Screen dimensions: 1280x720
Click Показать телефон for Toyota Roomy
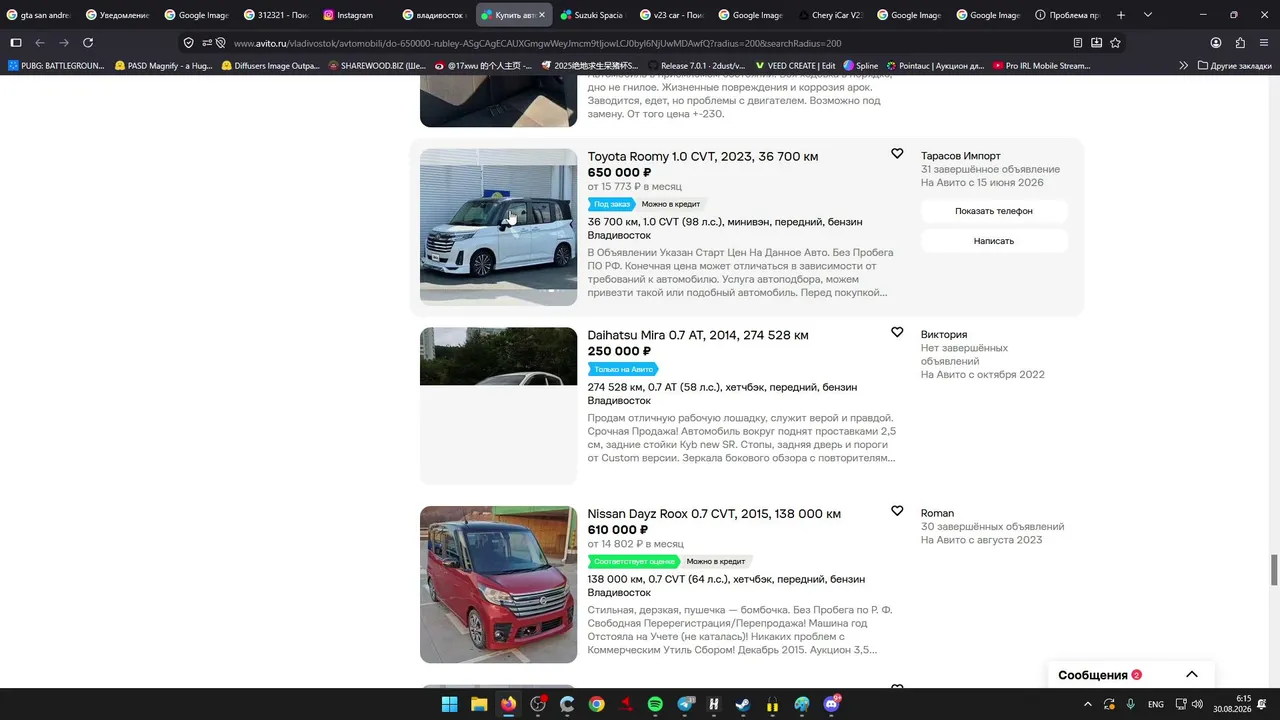coord(994,211)
